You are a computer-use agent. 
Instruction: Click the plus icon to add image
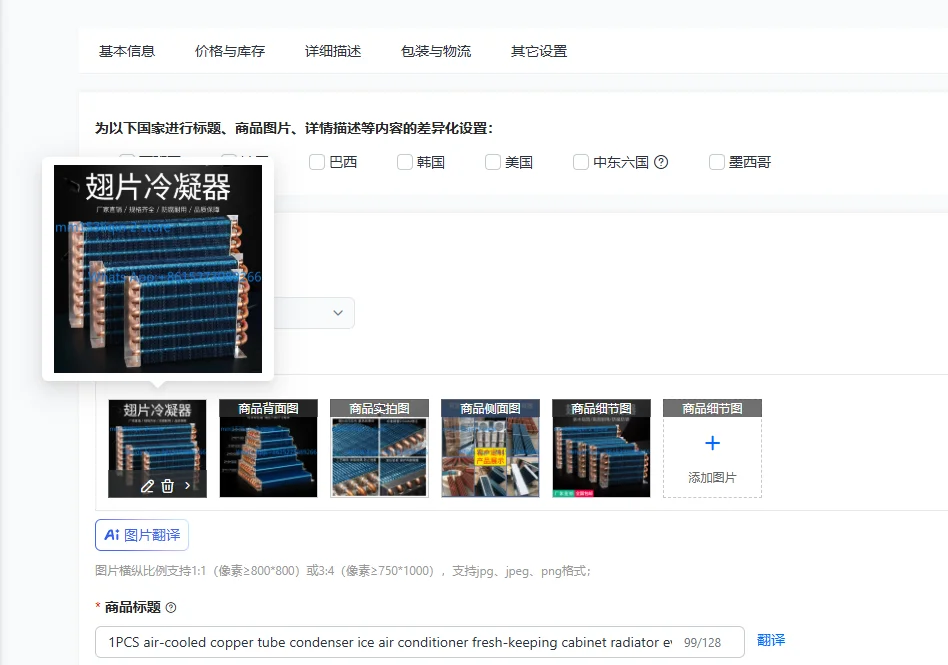coord(712,443)
